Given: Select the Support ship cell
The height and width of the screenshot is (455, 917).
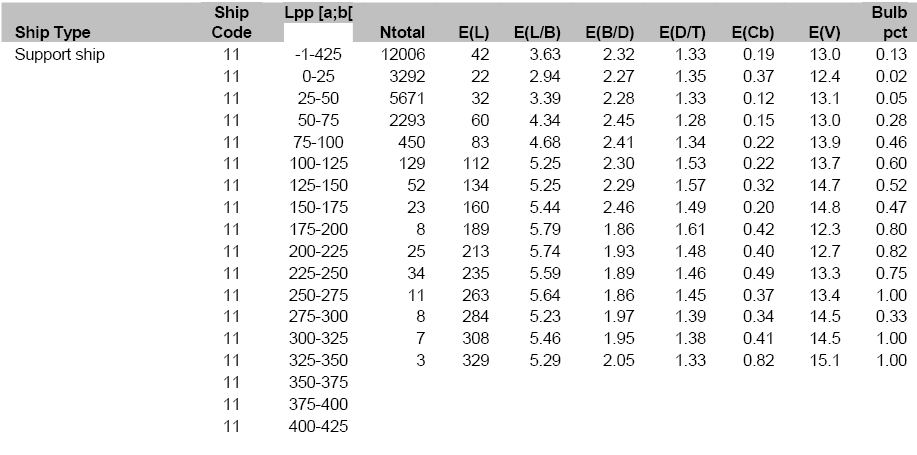Looking at the screenshot, I should [x=59, y=55].
